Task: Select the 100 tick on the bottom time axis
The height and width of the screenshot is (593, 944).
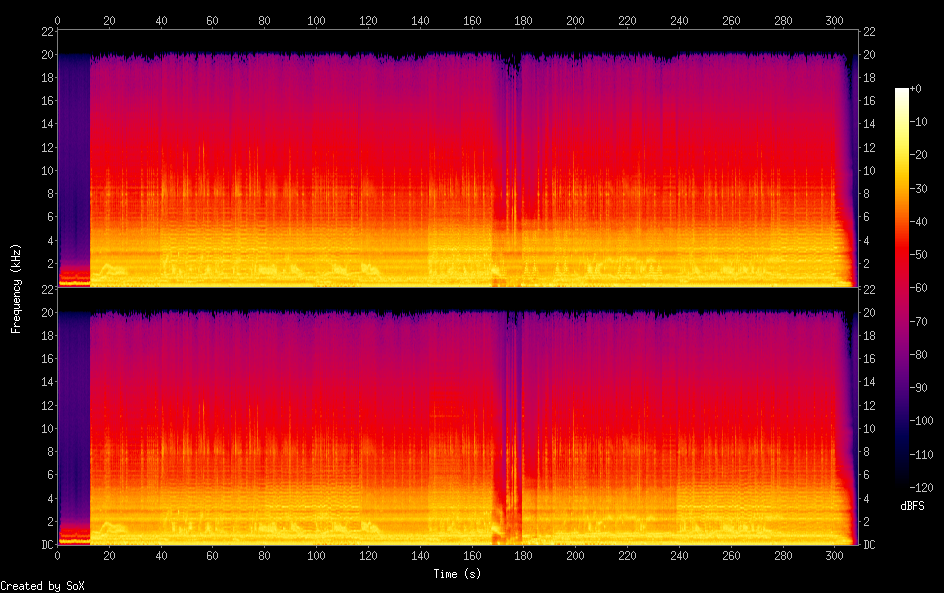Action: [x=316, y=555]
